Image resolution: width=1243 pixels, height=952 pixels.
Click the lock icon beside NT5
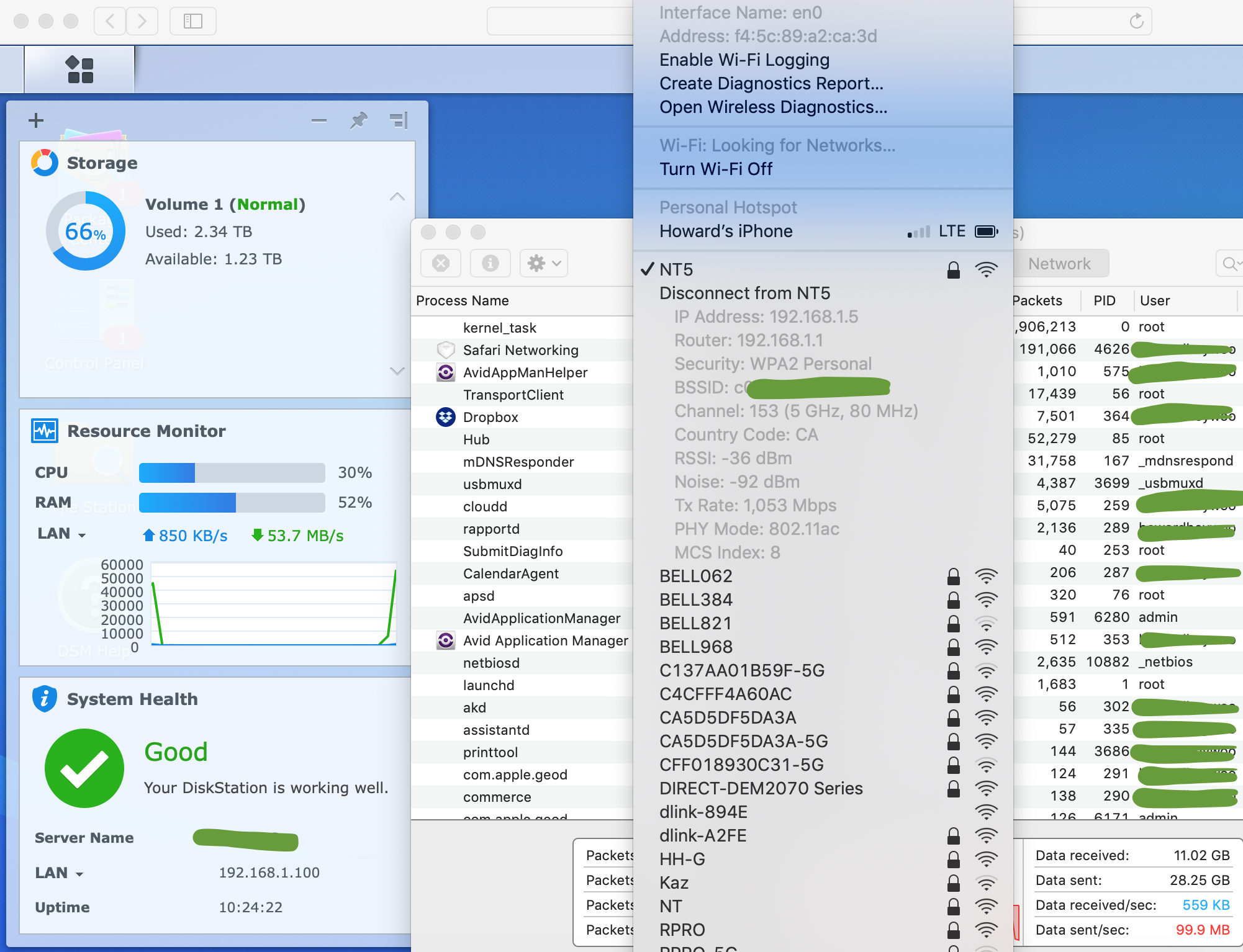pos(954,269)
